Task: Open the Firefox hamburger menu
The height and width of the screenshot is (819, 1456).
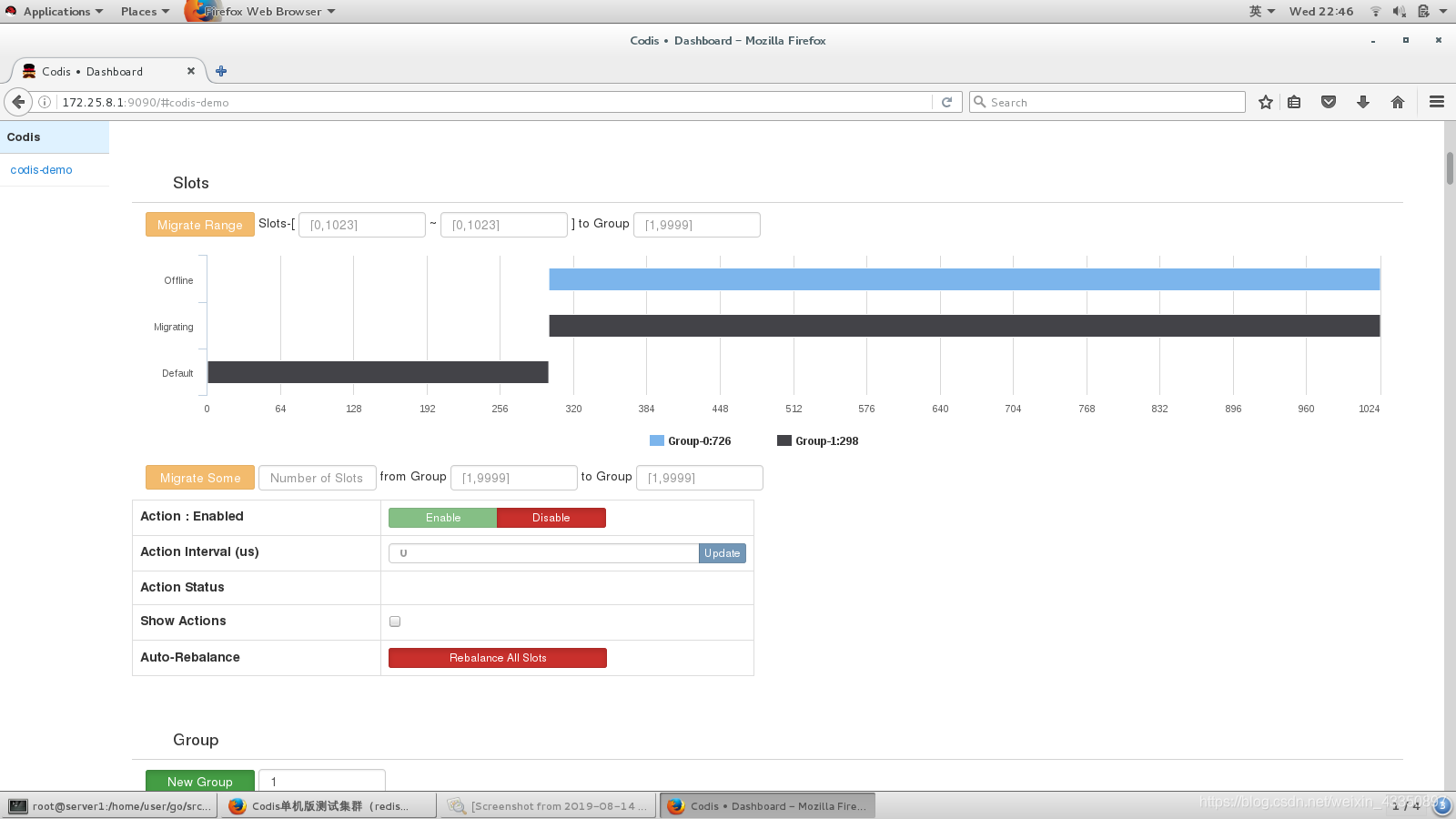Action: pyautogui.click(x=1437, y=102)
